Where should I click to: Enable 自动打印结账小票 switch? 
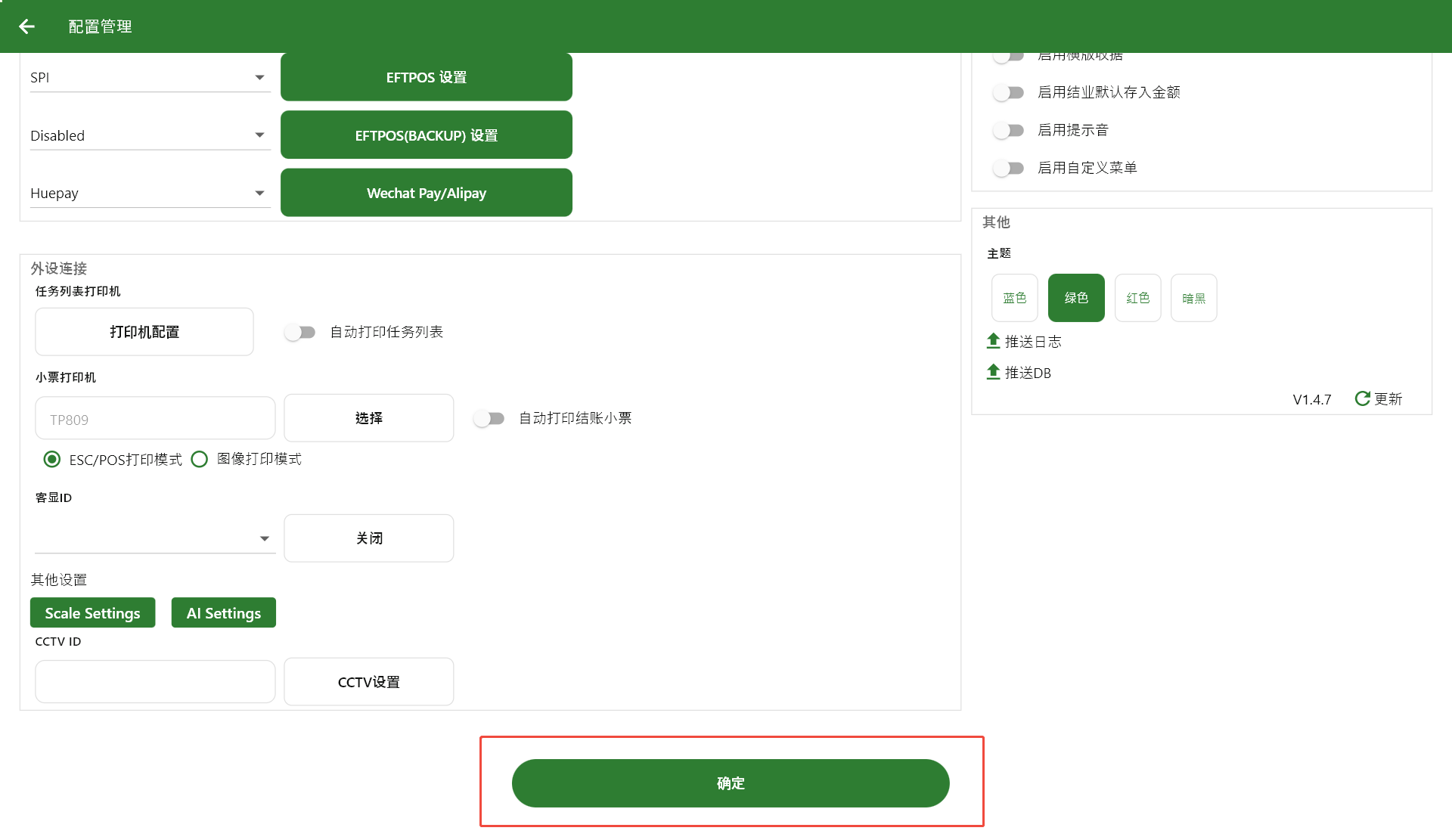pyautogui.click(x=489, y=418)
